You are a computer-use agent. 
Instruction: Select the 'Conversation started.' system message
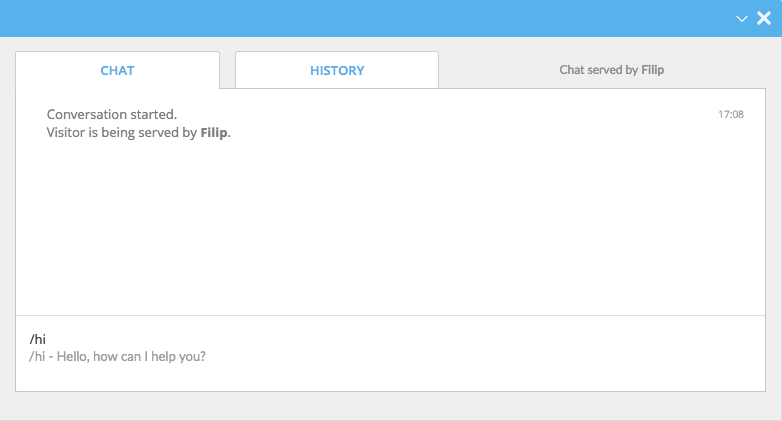click(x=112, y=114)
